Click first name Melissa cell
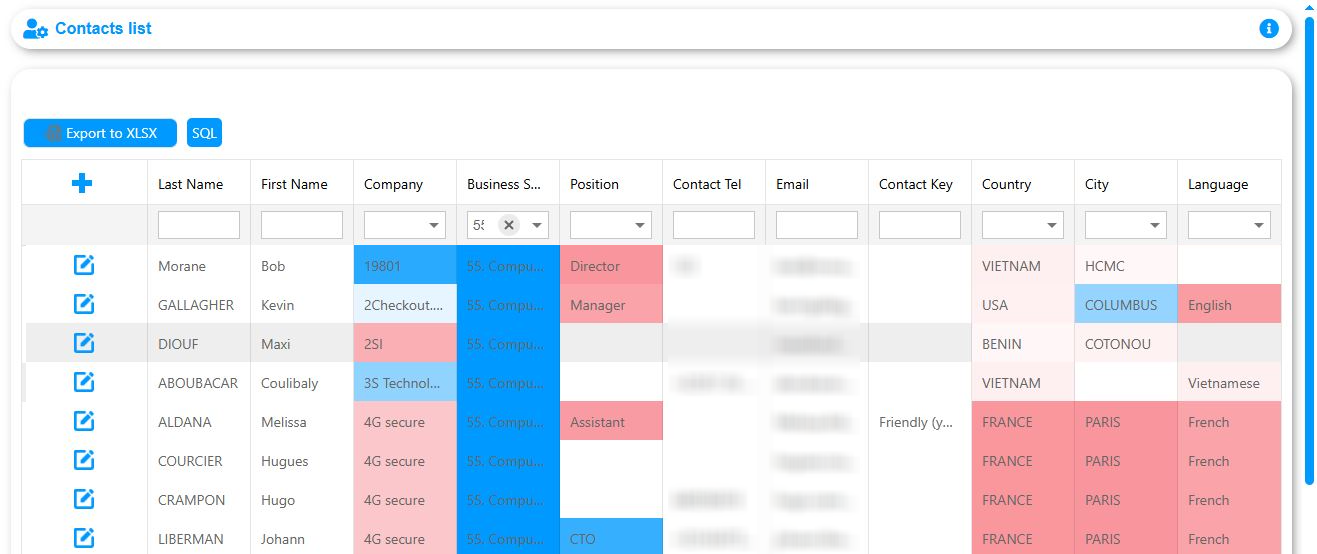The height and width of the screenshot is (554, 1317). tap(302, 422)
